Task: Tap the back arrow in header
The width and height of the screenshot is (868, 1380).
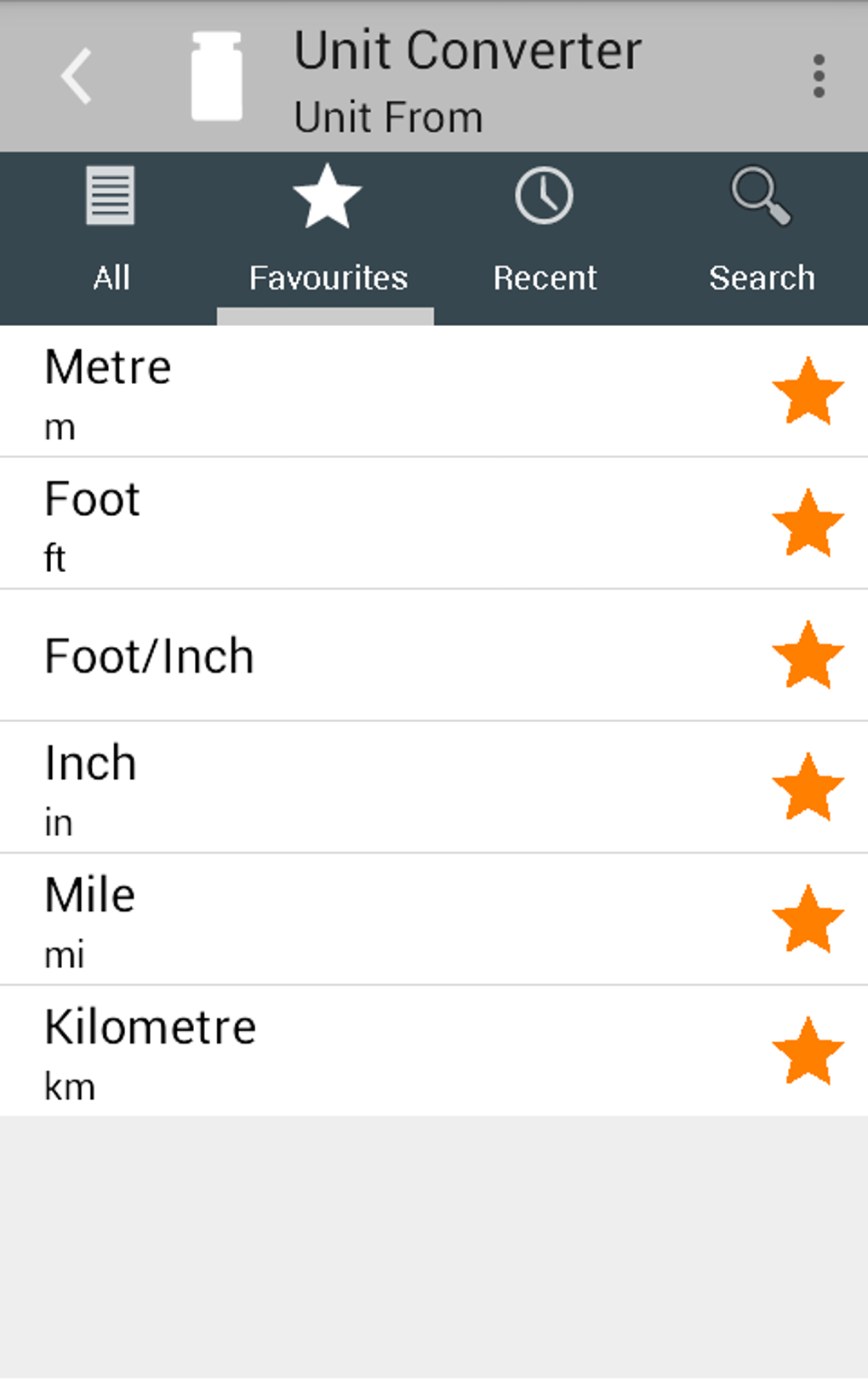Action: (x=76, y=77)
